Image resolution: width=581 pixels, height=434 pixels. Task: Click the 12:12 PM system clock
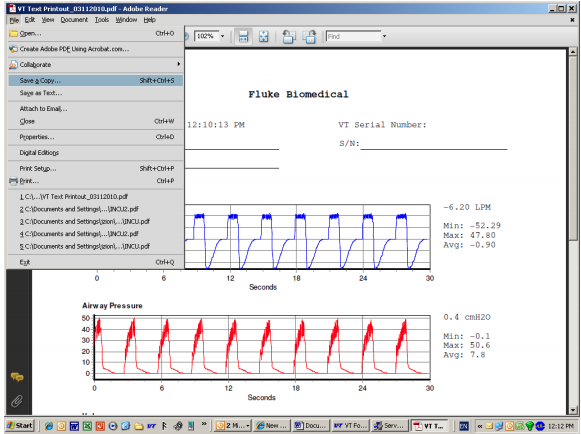pos(561,426)
